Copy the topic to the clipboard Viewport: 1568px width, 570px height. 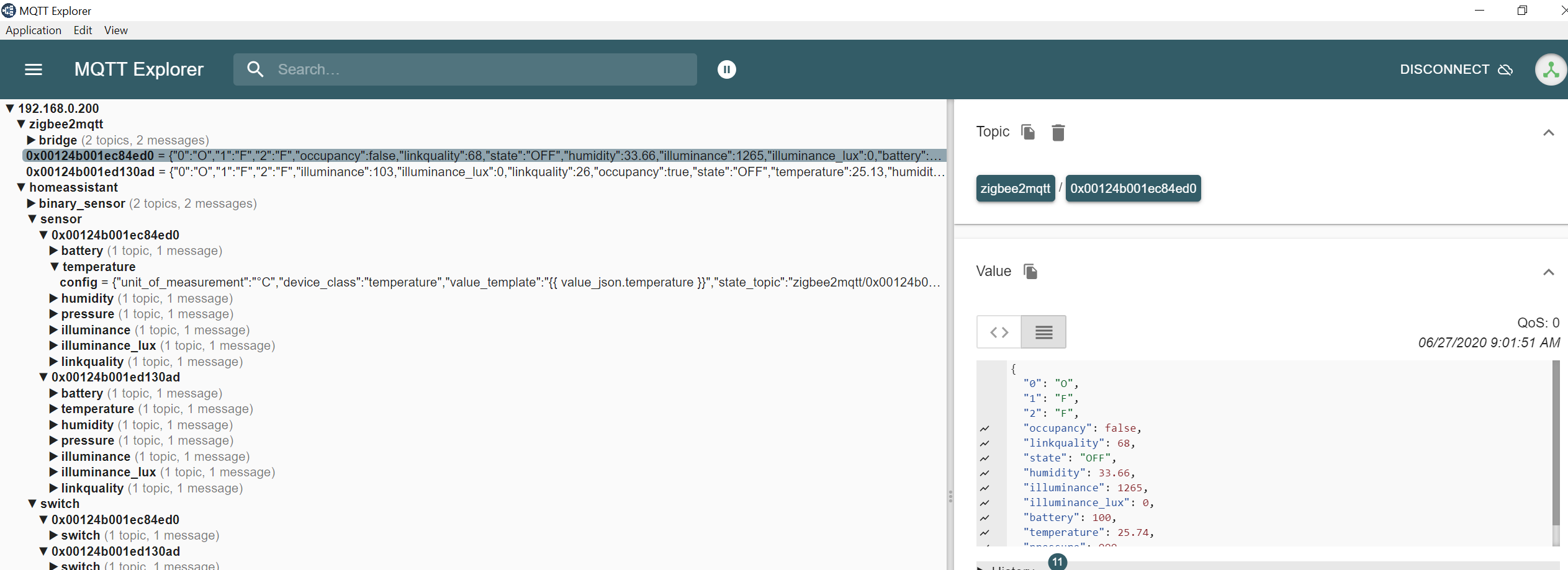[1028, 132]
